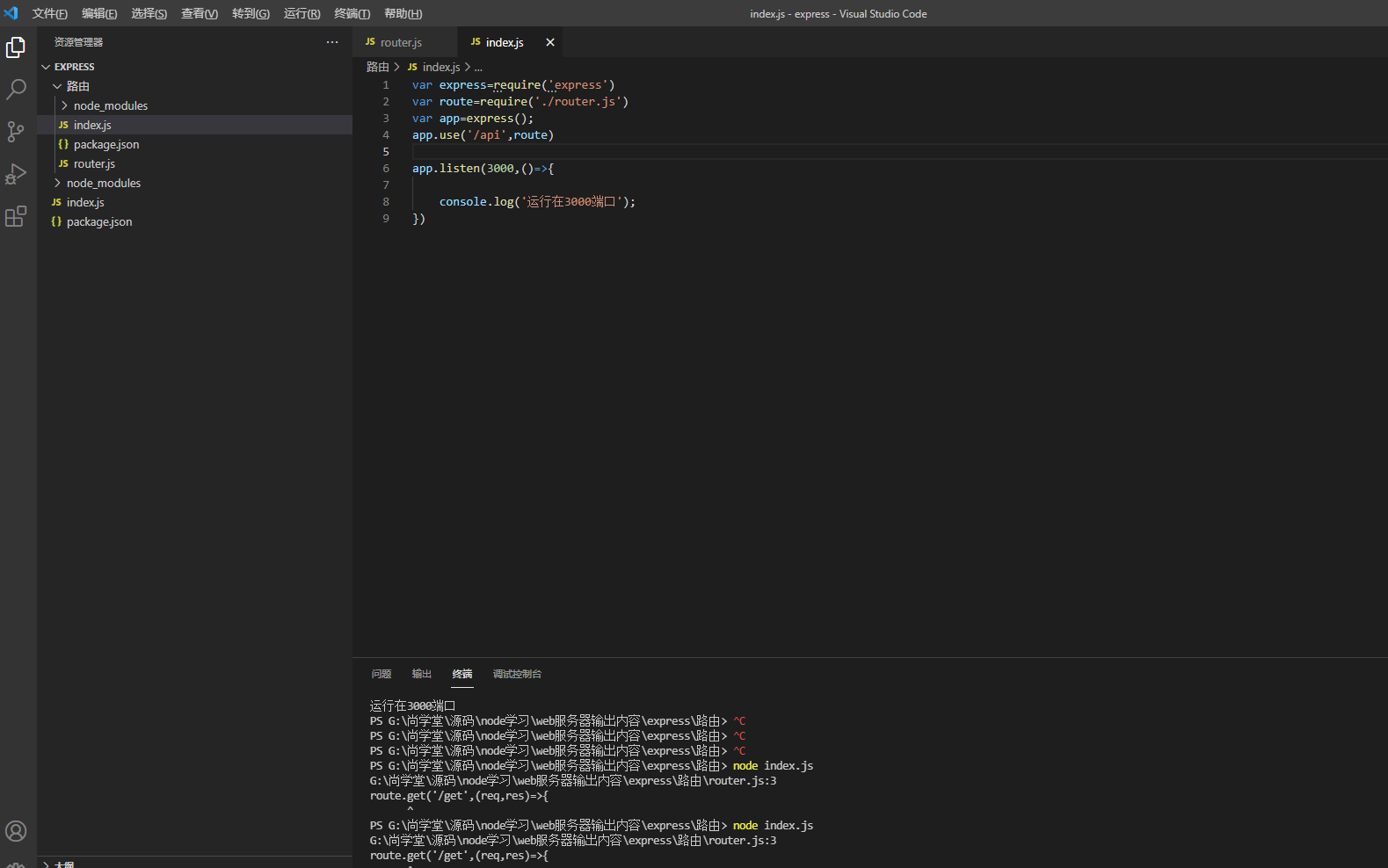Open the explorer panel more actions ellipsis
This screenshot has width=1388, height=868.
tap(332, 42)
